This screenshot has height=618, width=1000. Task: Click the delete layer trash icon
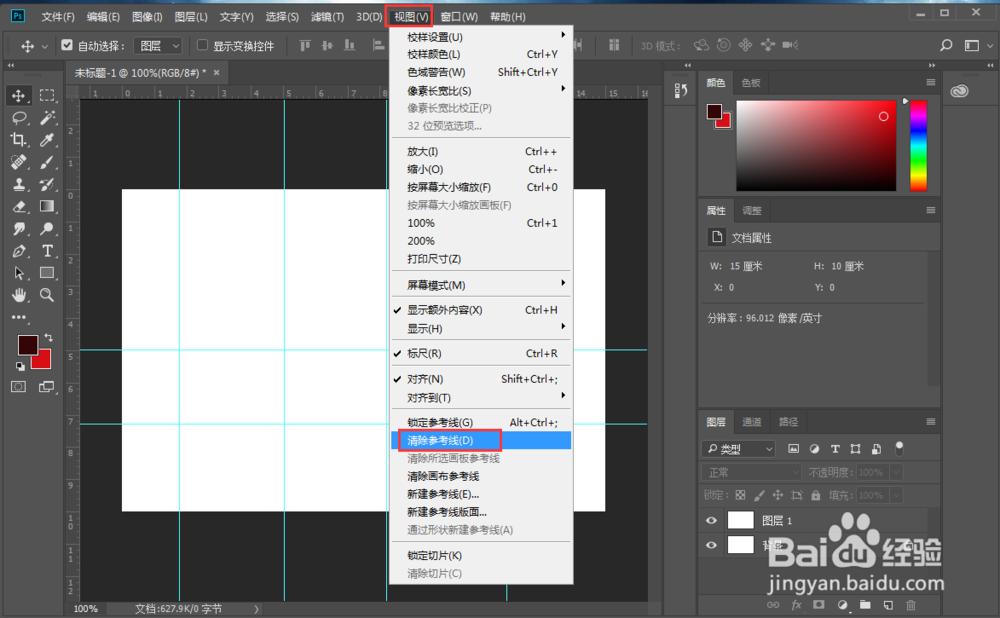tap(911, 605)
